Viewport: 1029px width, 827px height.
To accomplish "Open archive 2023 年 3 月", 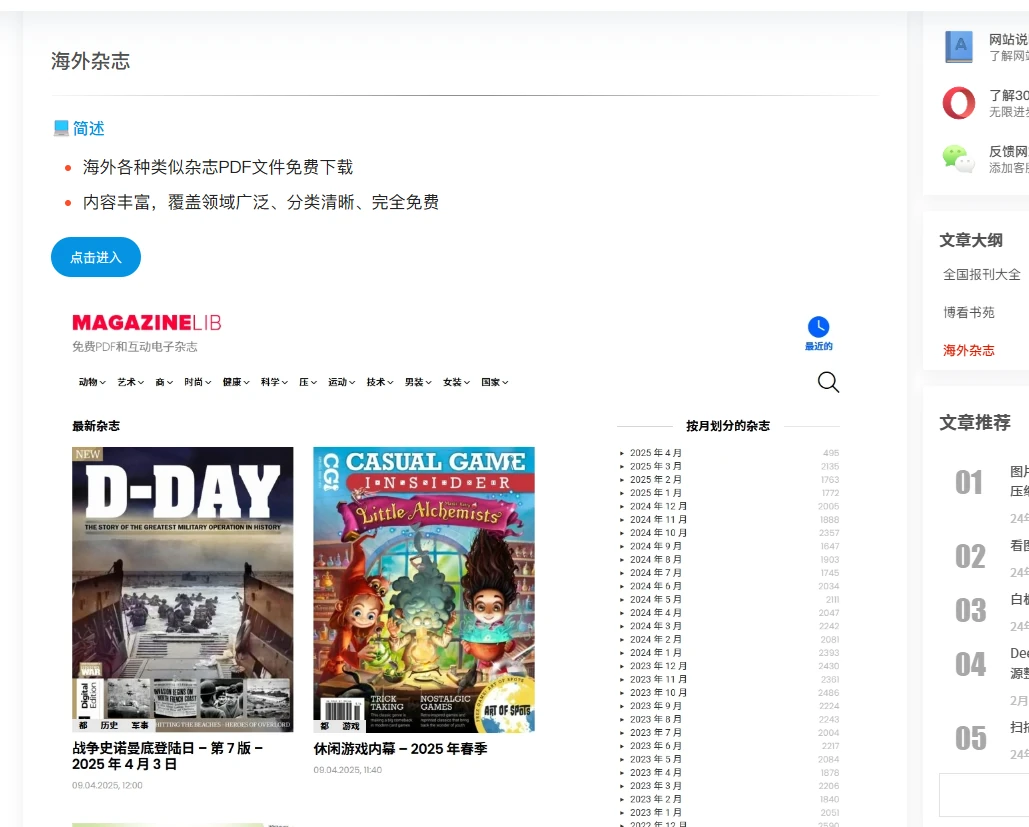I will (x=656, y=786).
